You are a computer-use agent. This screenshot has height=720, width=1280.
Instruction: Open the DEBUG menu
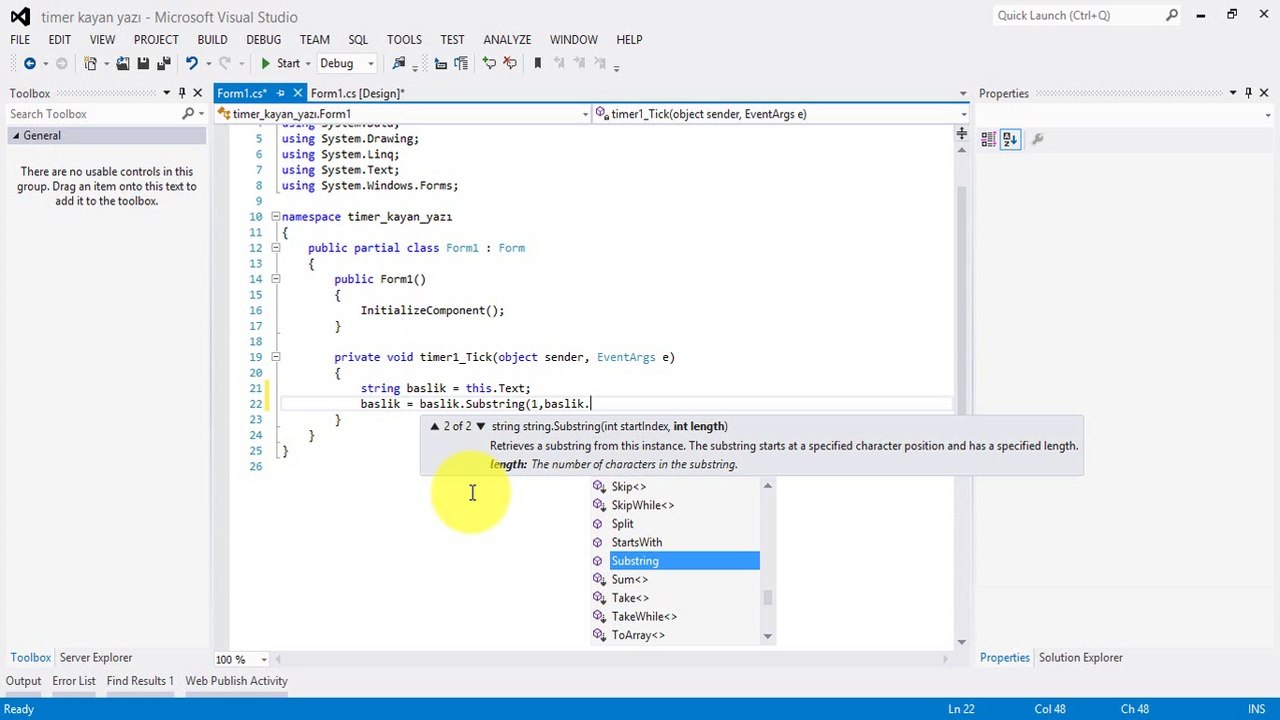click(264, 40)
